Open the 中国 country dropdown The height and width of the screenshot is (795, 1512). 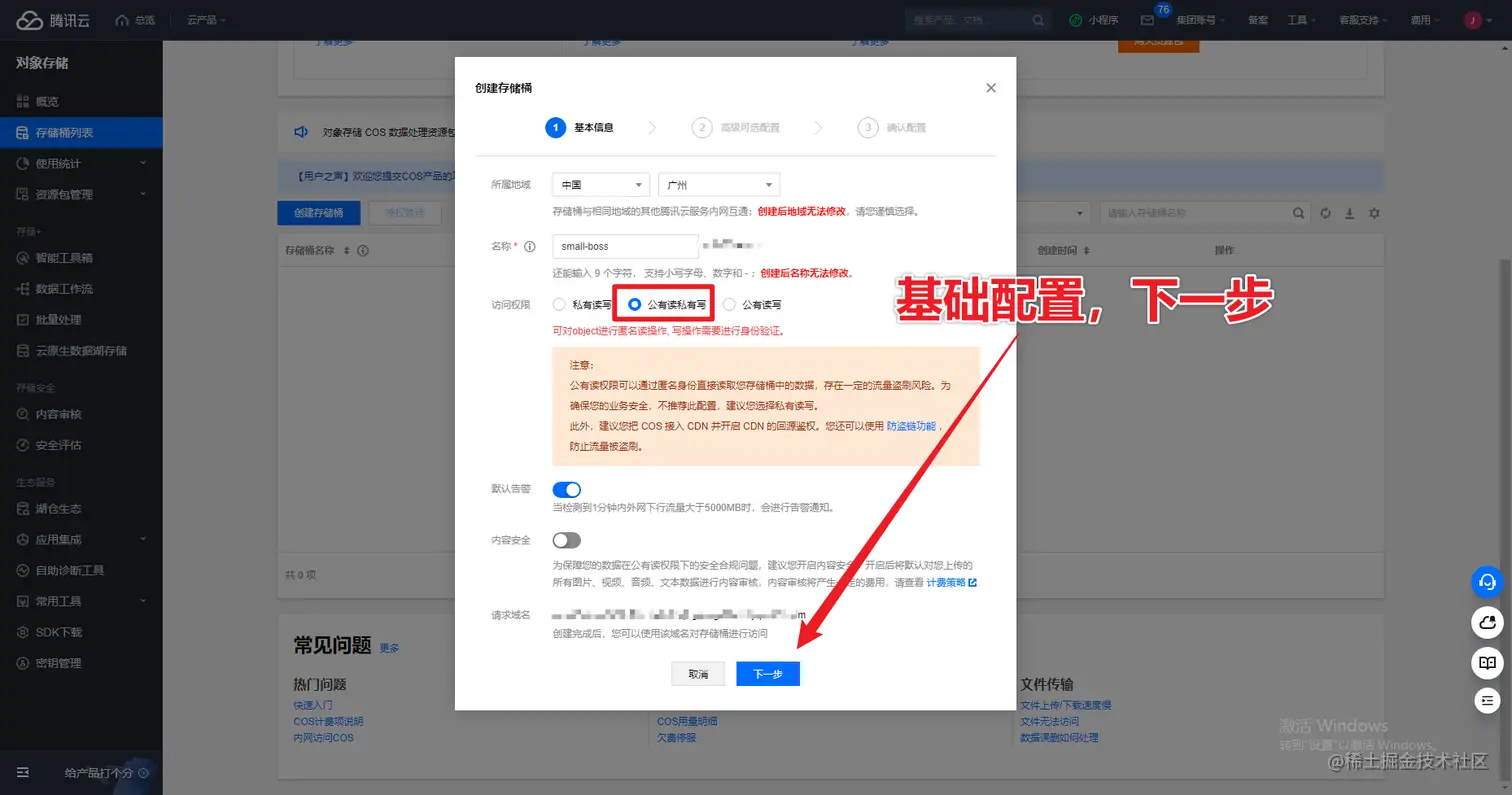point(601,185)
